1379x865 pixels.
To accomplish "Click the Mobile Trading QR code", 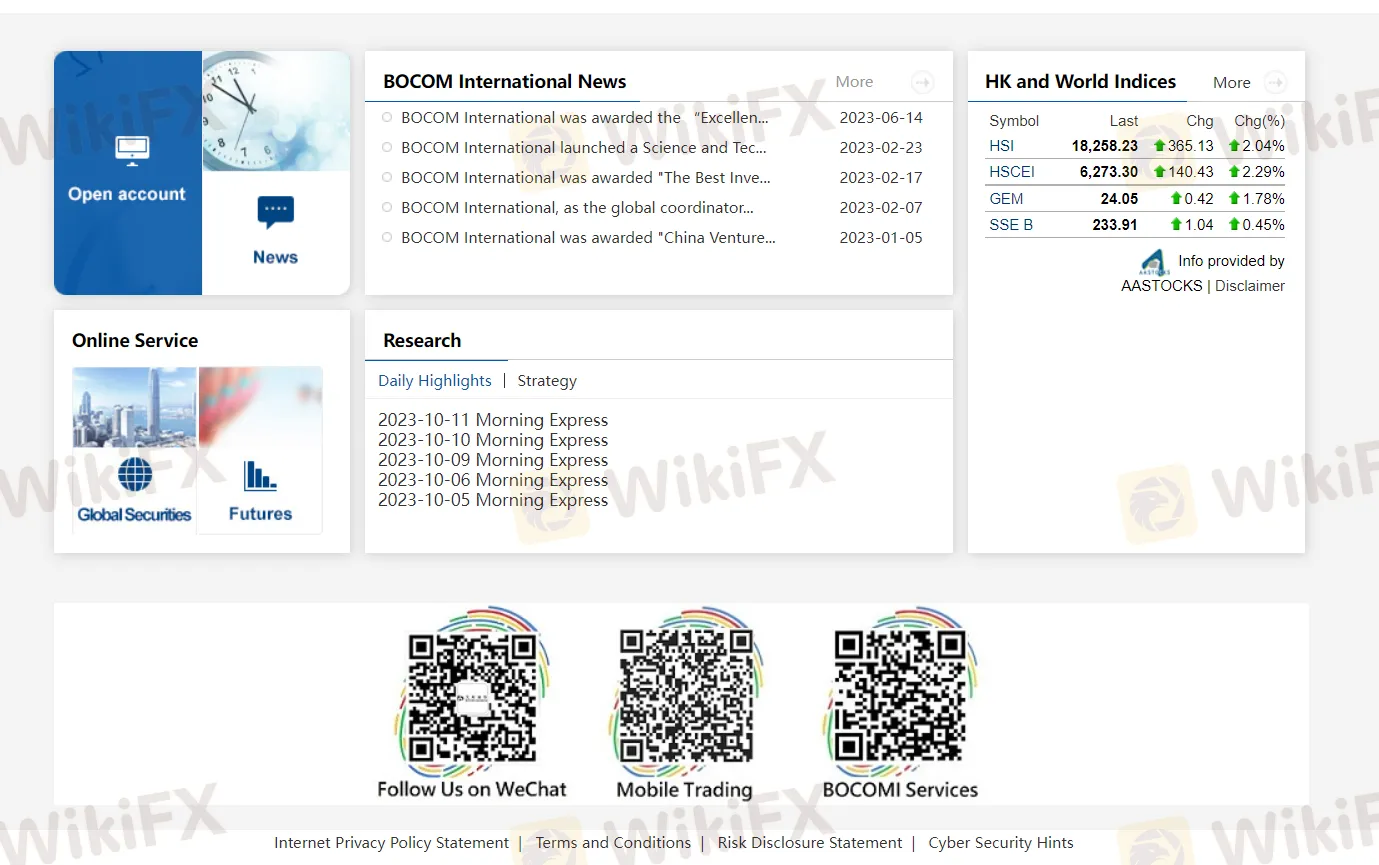I will pos(684,695).
